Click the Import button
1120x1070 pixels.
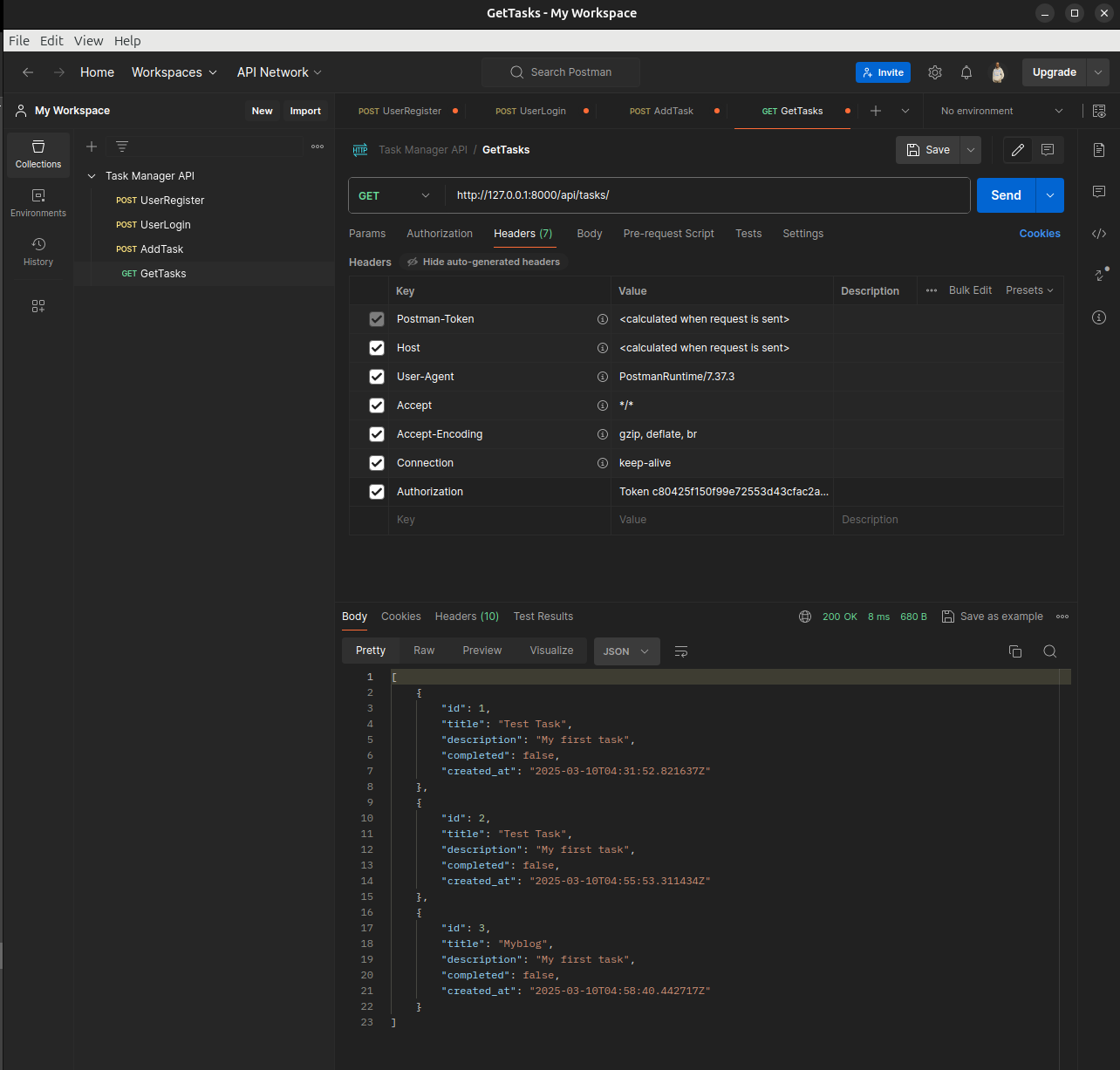coord(305,111)
